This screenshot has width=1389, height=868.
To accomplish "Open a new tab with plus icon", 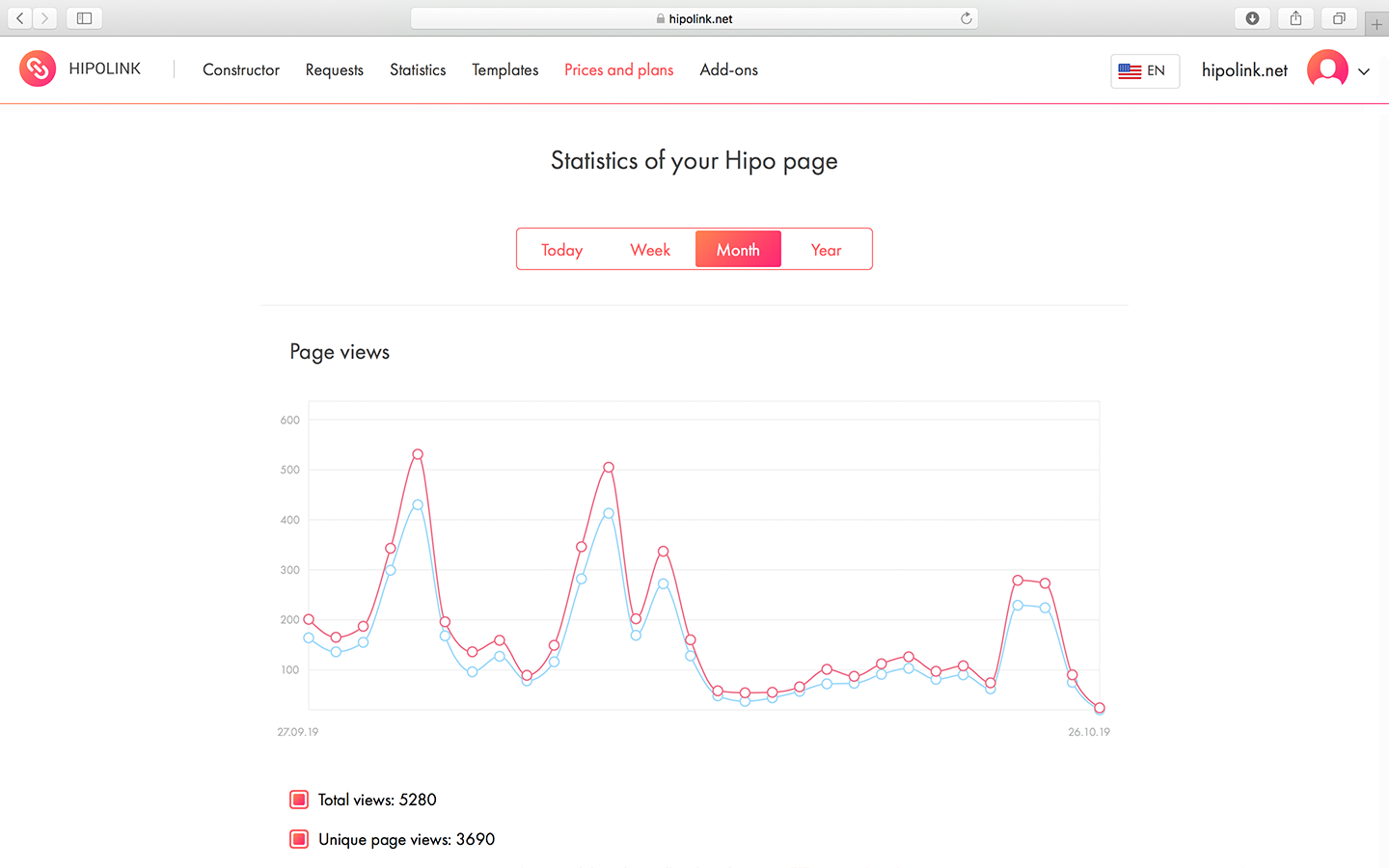I will click(1376, 24).
